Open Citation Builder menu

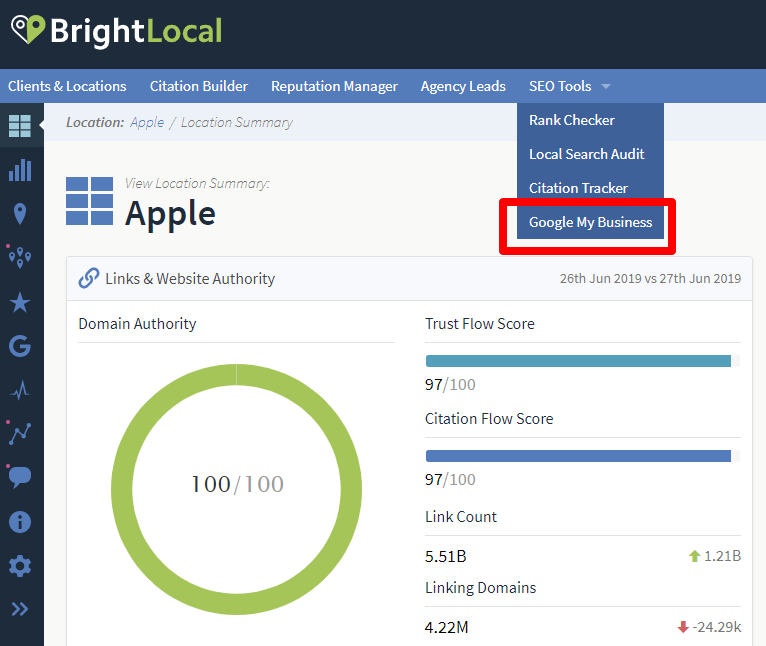point(199,86)
